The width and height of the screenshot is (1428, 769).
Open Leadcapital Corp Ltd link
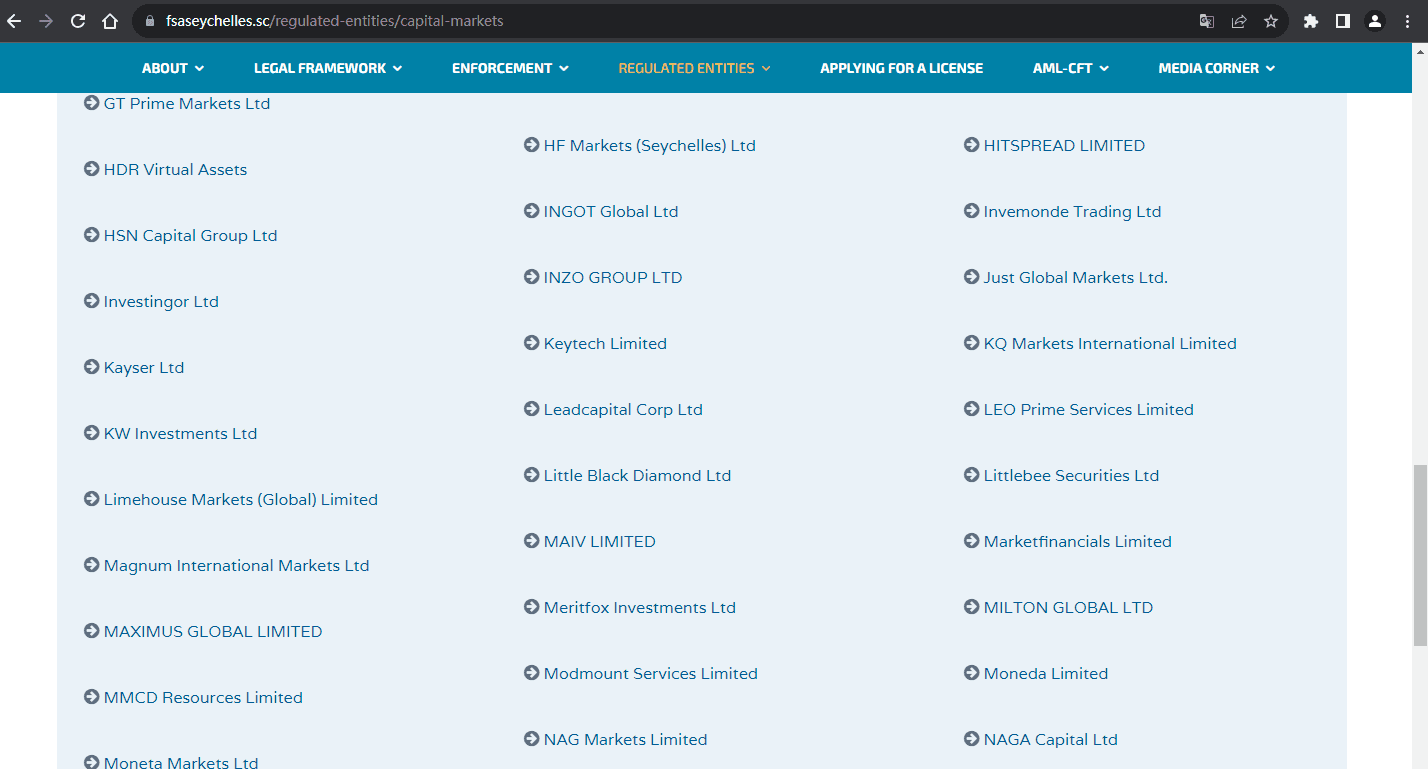[623, 409]
